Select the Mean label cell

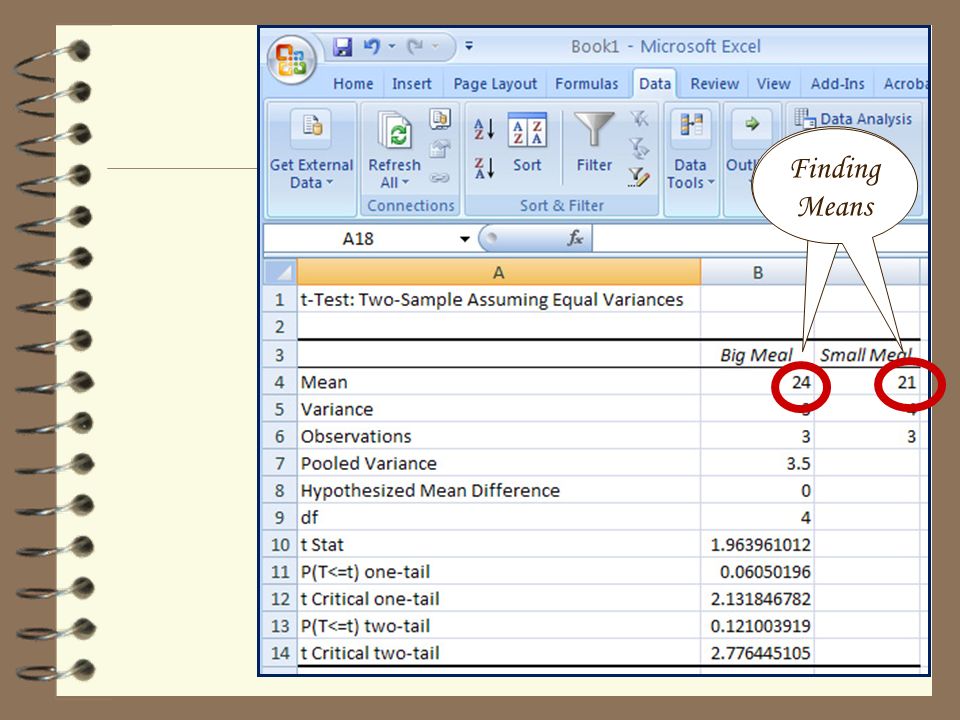[498, 382]
